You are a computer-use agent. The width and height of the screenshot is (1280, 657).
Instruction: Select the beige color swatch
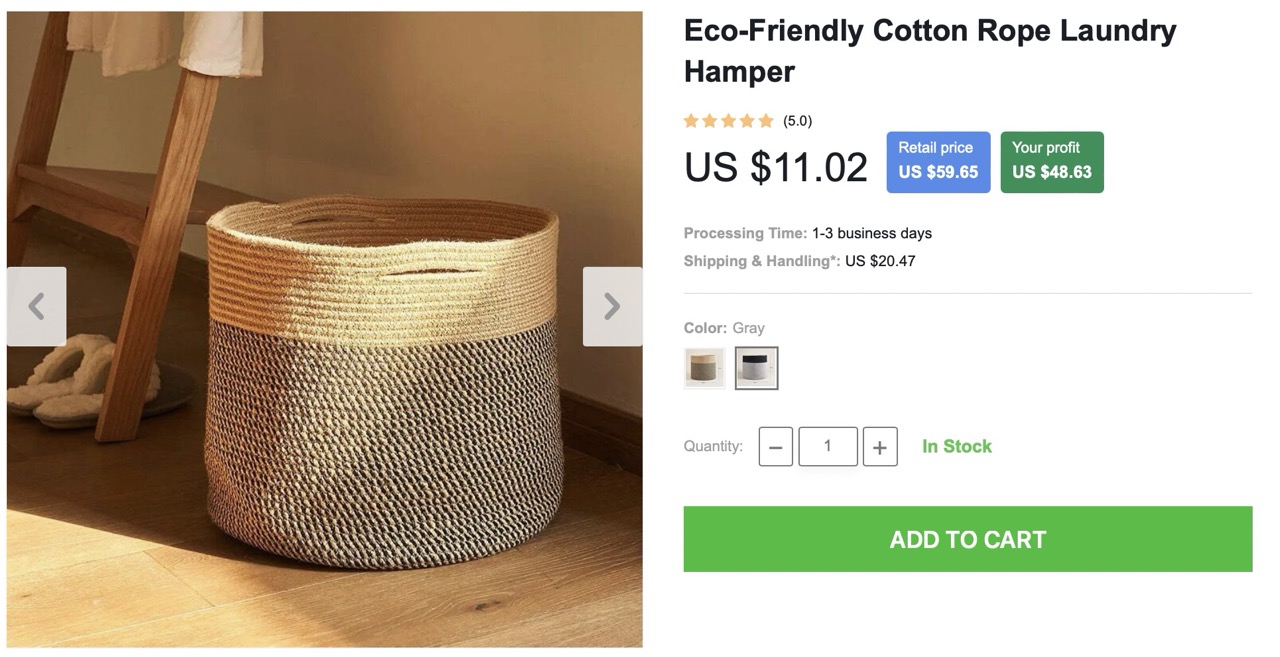click(x=704, y=368)
